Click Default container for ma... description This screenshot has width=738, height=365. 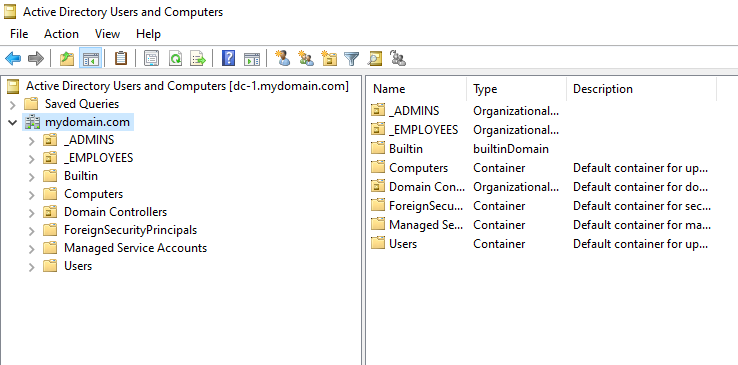pos(642,225)
